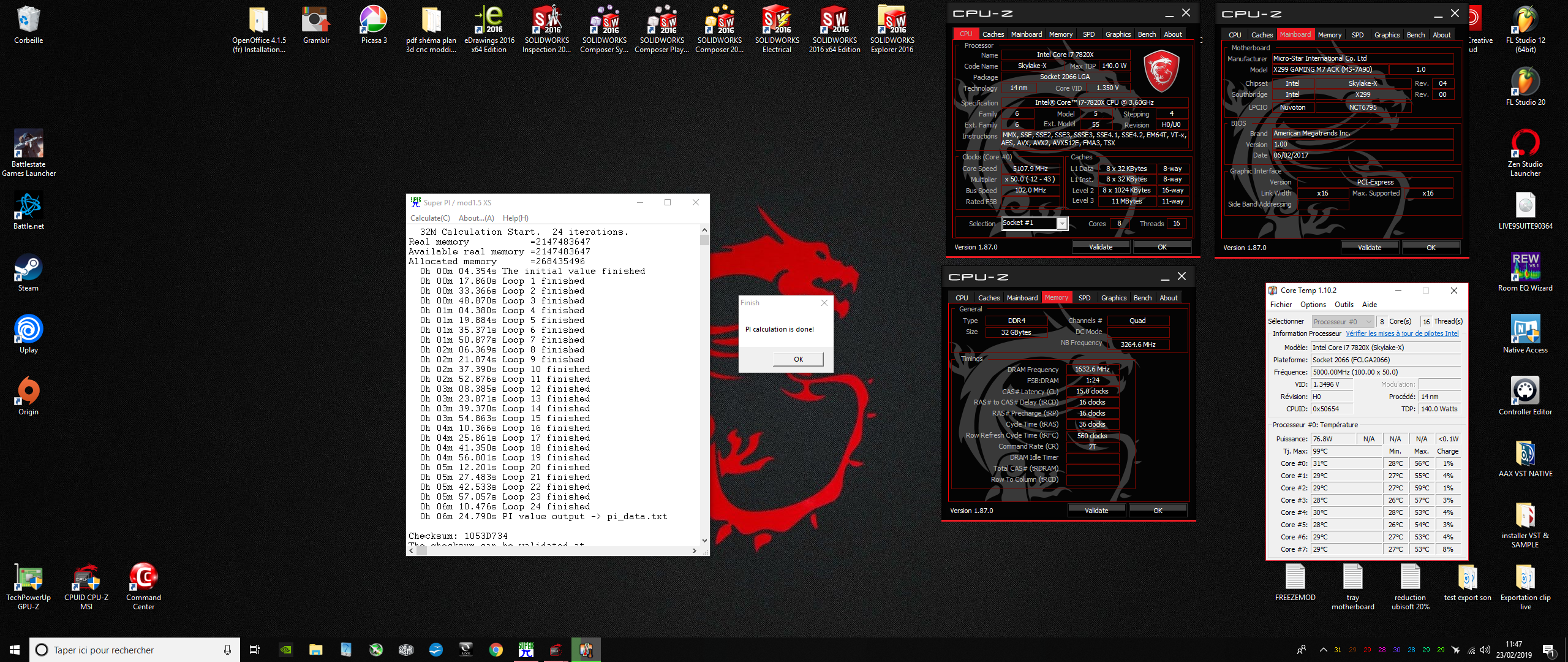Open Battle.net desktop shortcut
Image resolution: width=1568 pixels, height=662 pixels.
point(28,210)
